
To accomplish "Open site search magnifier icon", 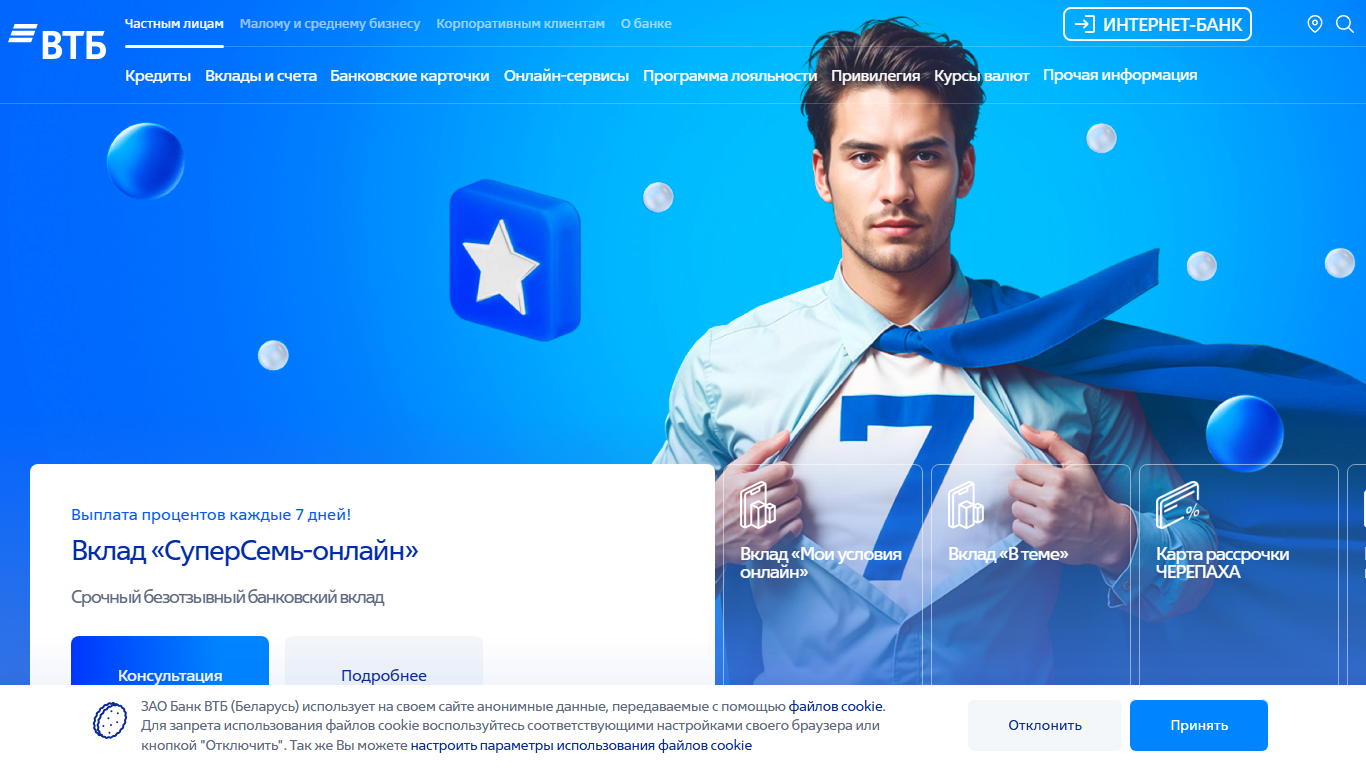I will (x=1345, y=24).
